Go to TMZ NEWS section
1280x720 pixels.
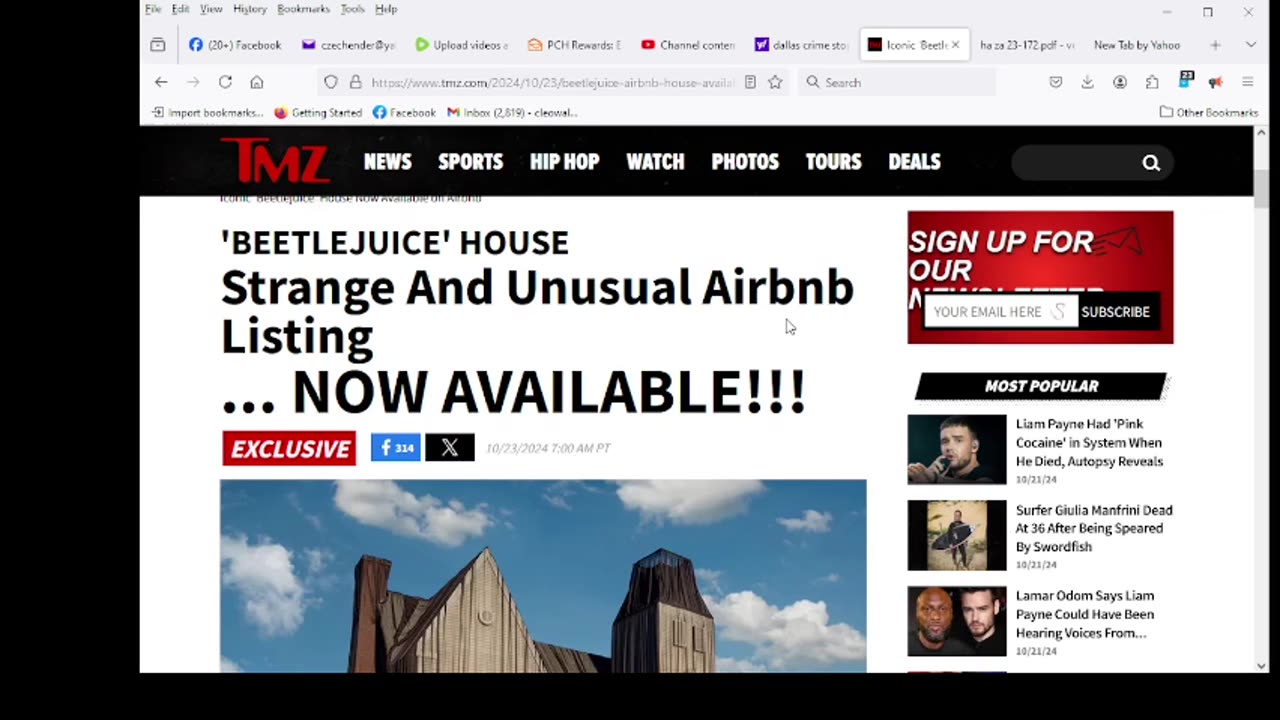point(388,162)
